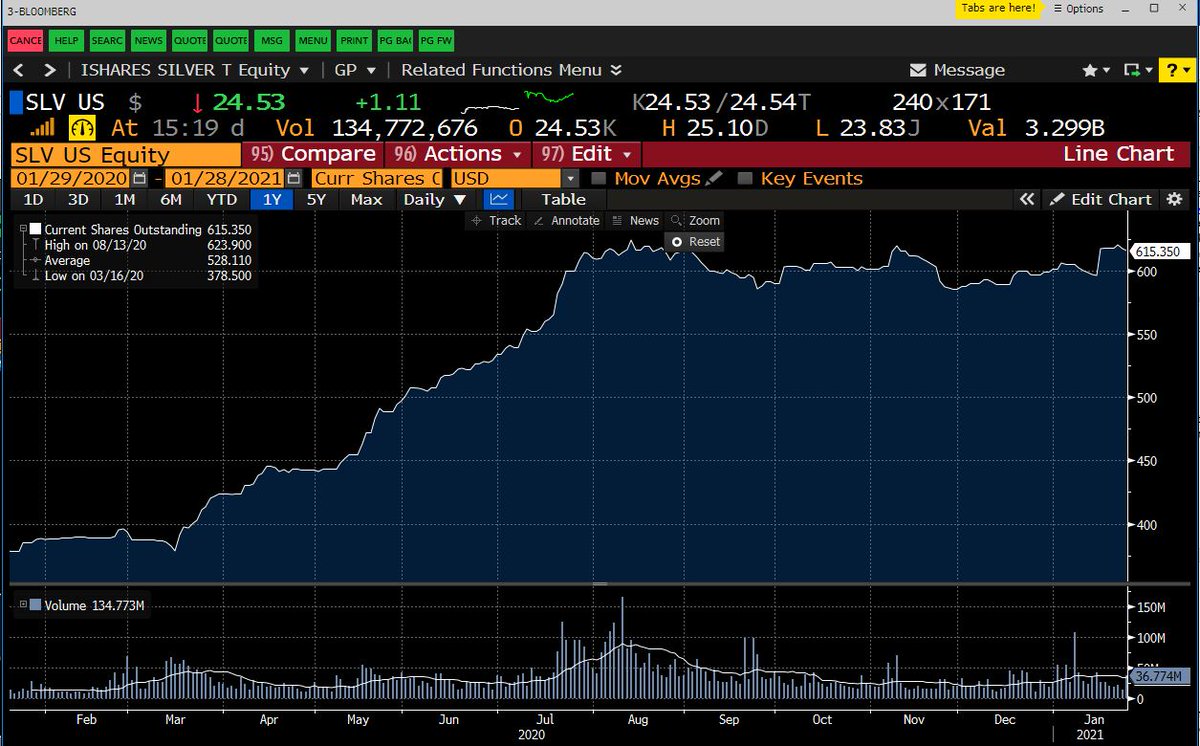Image resolution: width=1200 pixels, height=746 pixels.
Task: Click the green PRINT key button
Action: click(x=354, y=41)
